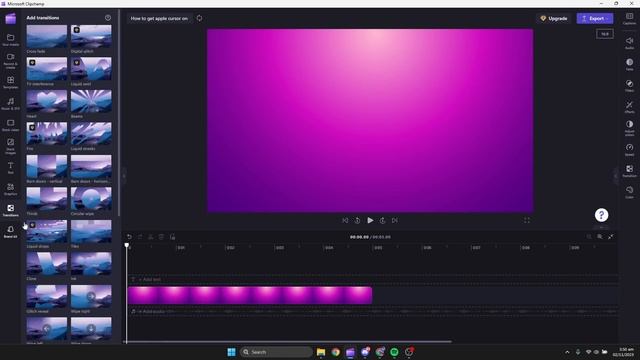Image resolution: width=640 pixels, height=360 pixels.
Task: Click the round help question-mark button
Action: (601, 215)
